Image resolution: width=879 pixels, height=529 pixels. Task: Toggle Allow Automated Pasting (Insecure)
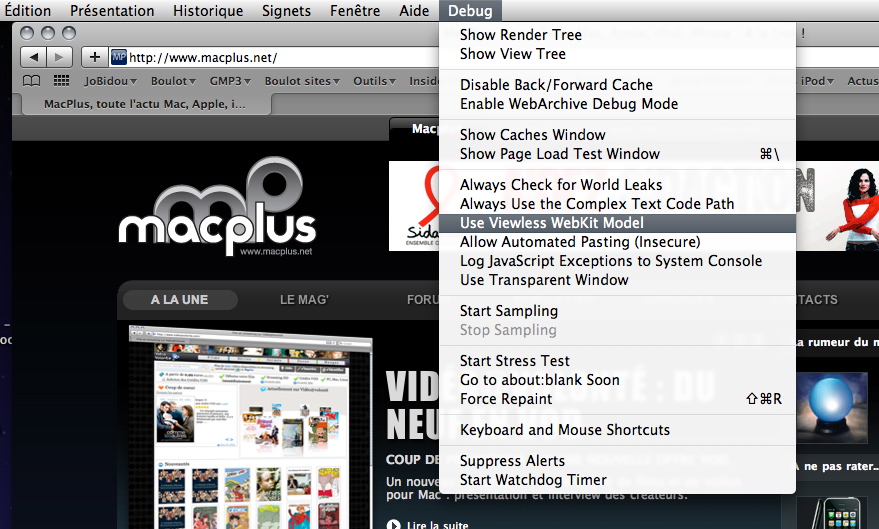tap(617, 242)
